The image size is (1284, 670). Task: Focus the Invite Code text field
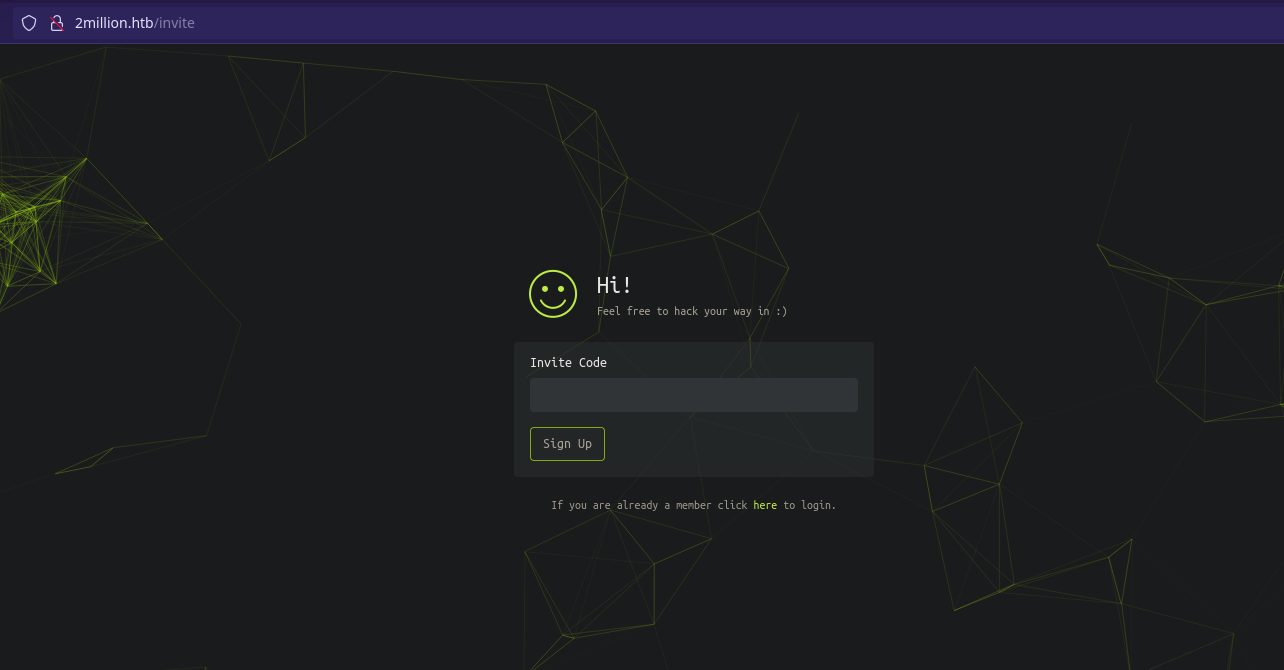click(x=693, y=395)
